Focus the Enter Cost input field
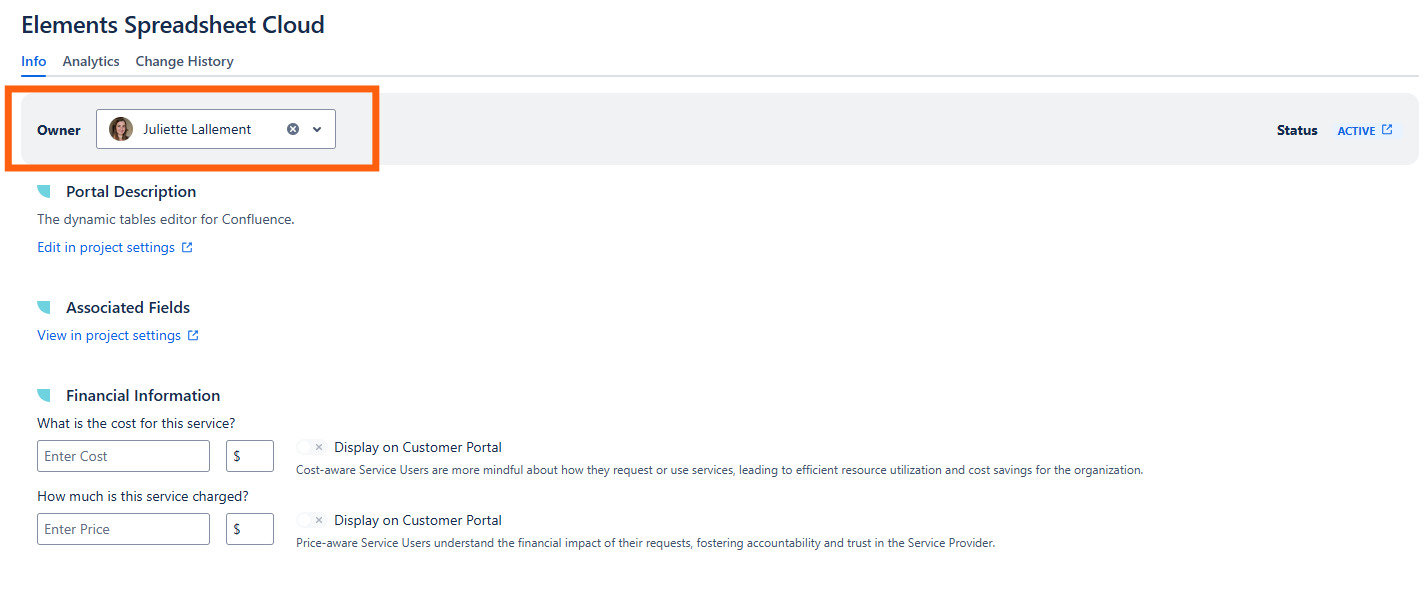 coord(123,456)
